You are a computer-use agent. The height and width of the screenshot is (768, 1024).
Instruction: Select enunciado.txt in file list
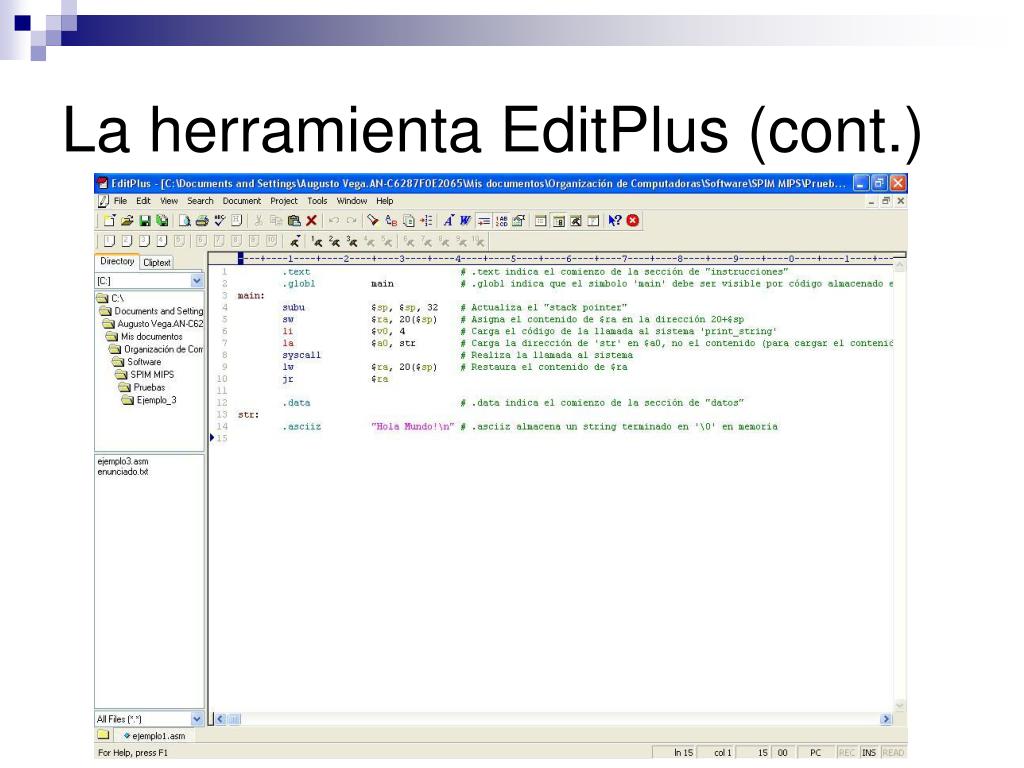123,472
